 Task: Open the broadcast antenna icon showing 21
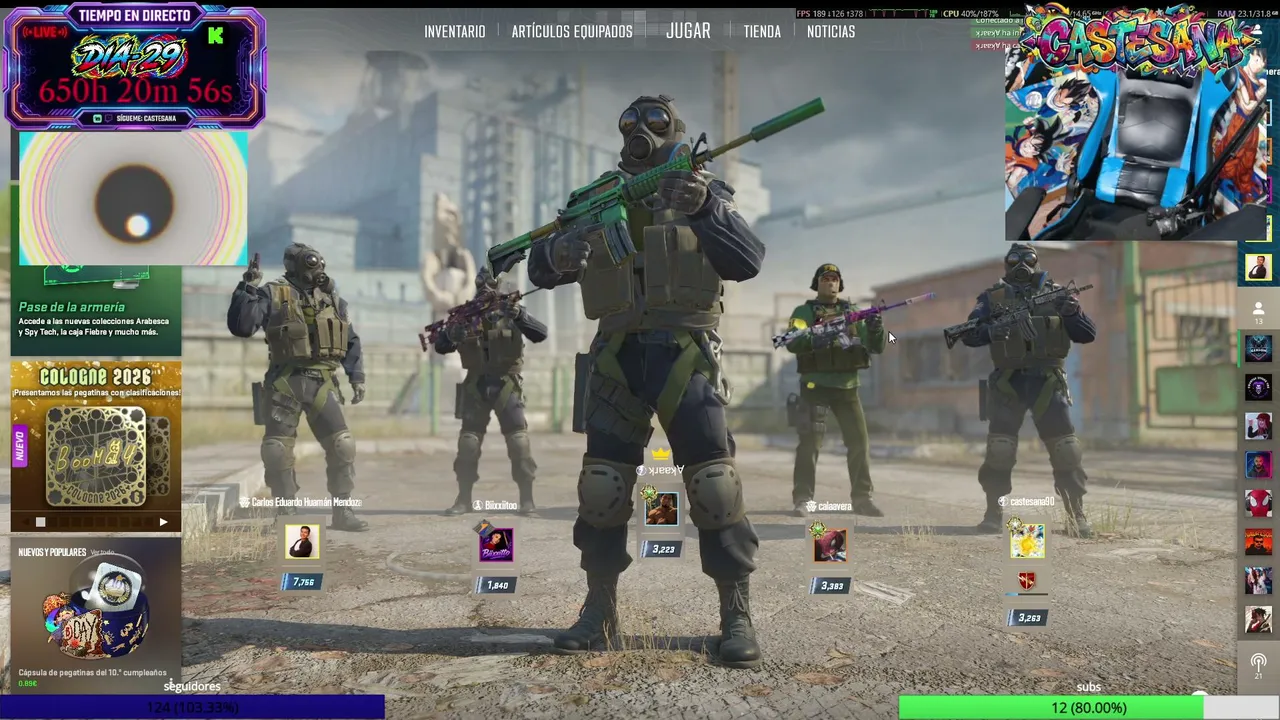1258,666
